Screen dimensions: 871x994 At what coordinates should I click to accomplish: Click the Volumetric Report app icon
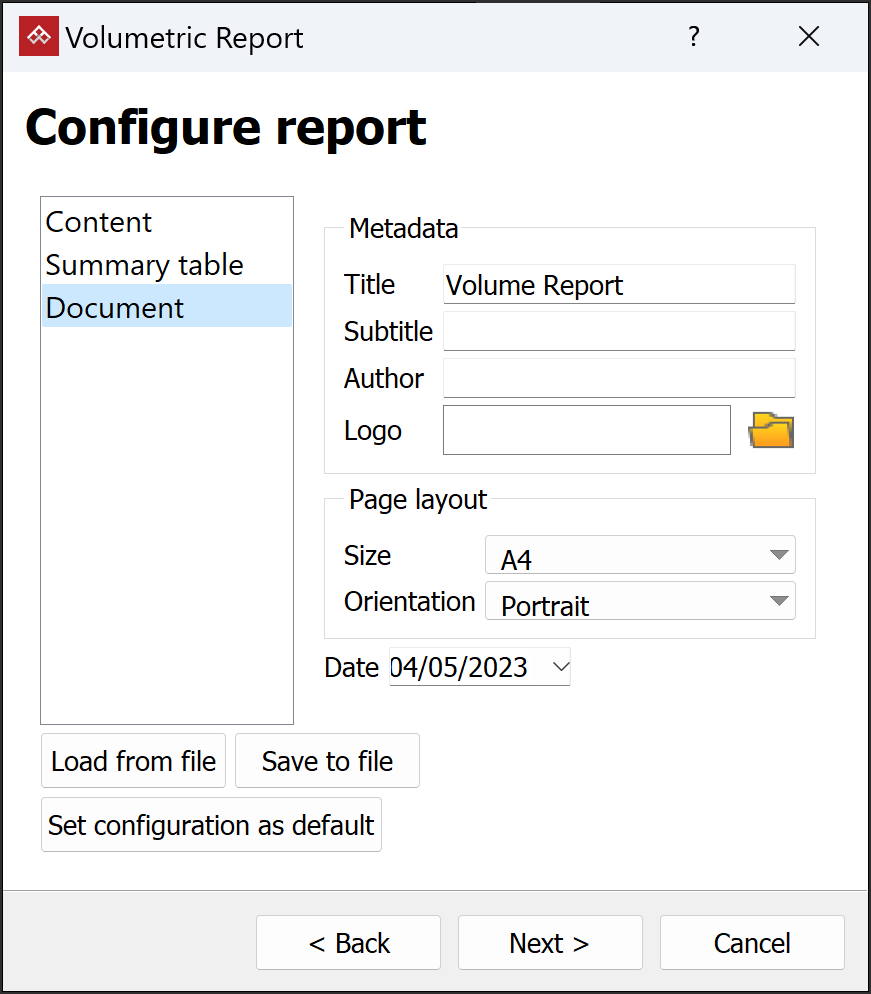[39, 37]
